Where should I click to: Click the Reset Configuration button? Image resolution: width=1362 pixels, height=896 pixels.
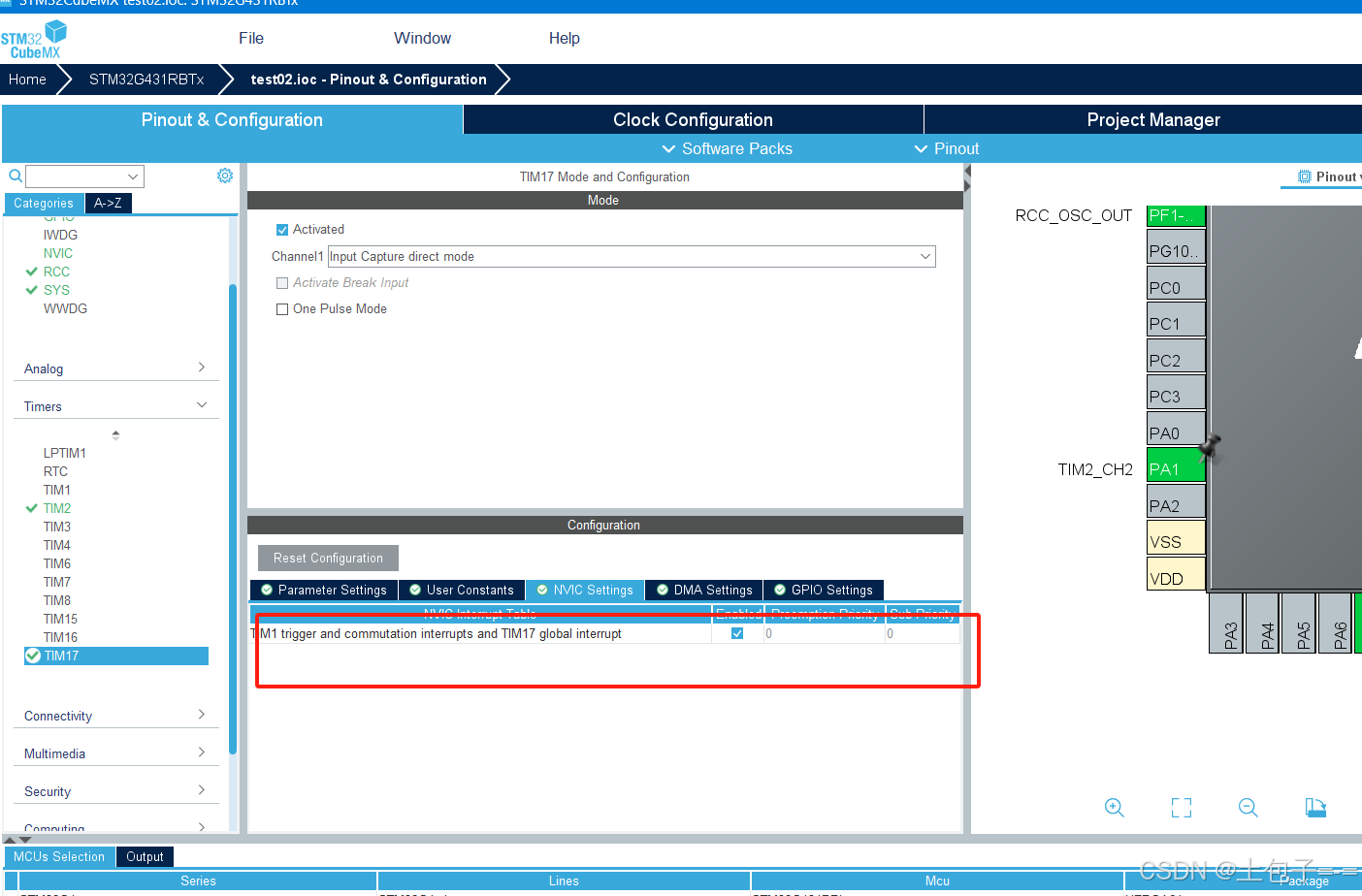click(328, 558)
